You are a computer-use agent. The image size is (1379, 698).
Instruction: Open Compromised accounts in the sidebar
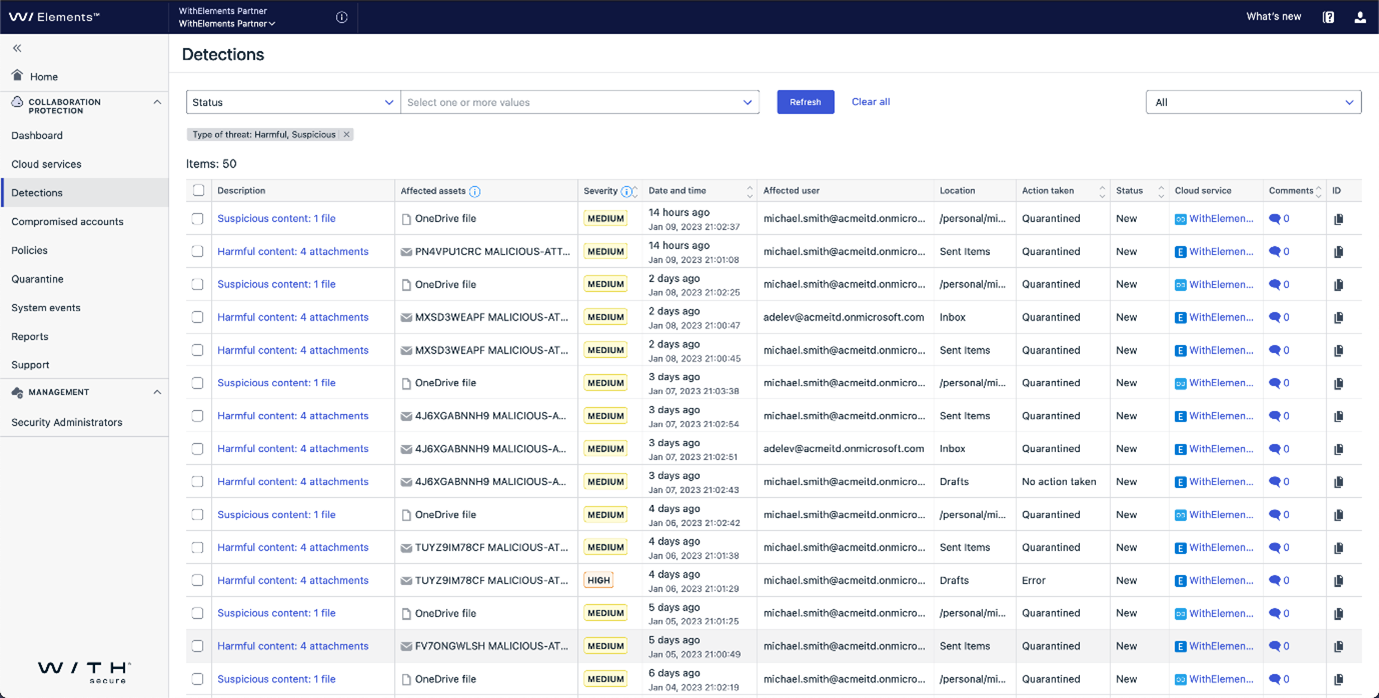[67, 222]
